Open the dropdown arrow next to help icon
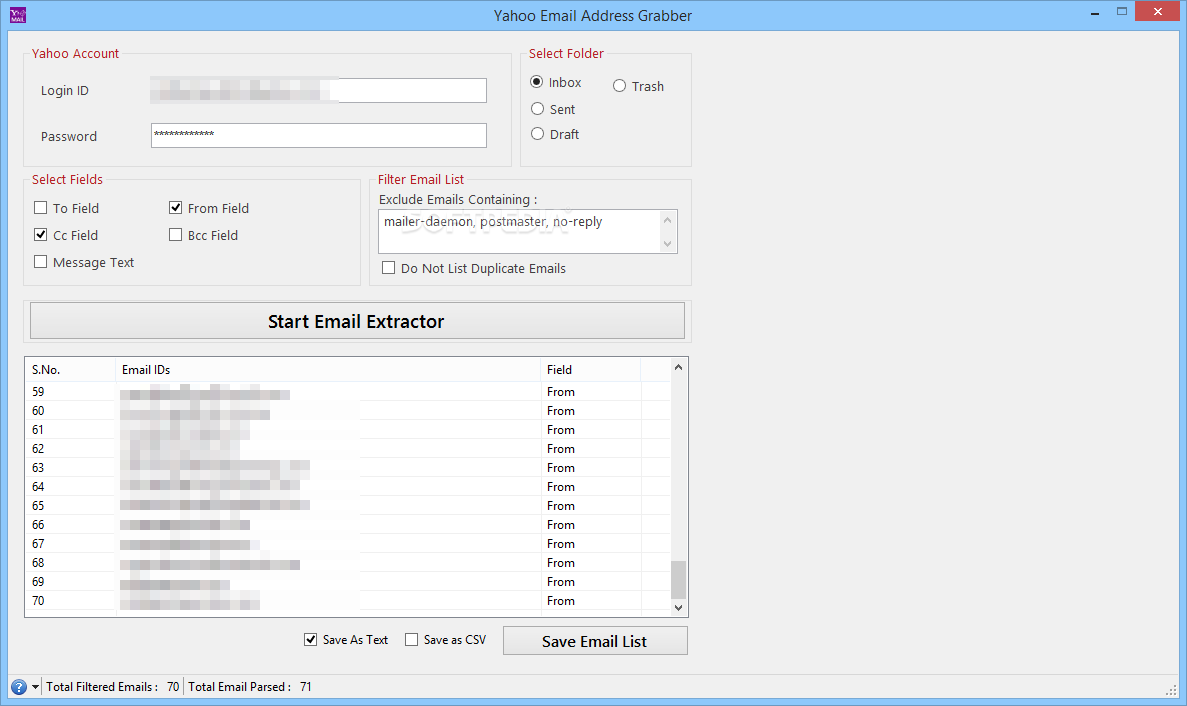Image resolution: width=1187 pixels, height=706 pixels. 35,687
